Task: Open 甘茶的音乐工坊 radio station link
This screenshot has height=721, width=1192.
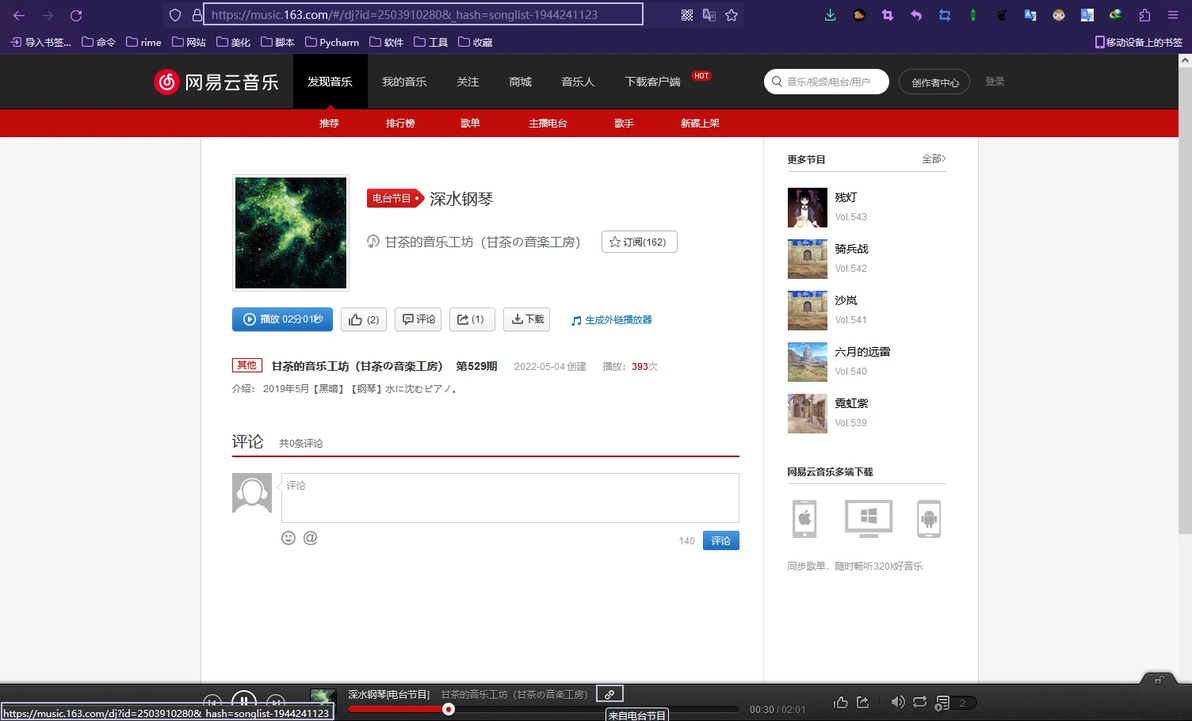Action: [x=482, y=242]
